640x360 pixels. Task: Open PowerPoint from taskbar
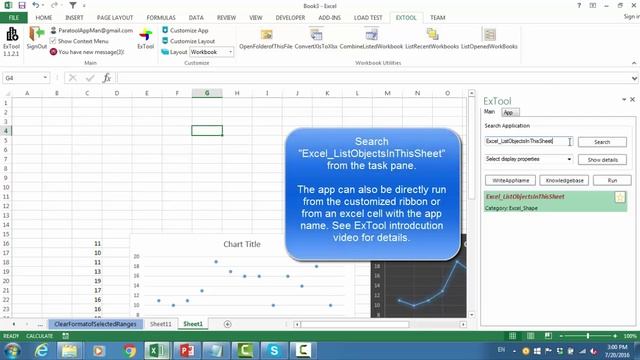(x=187, y=351)
